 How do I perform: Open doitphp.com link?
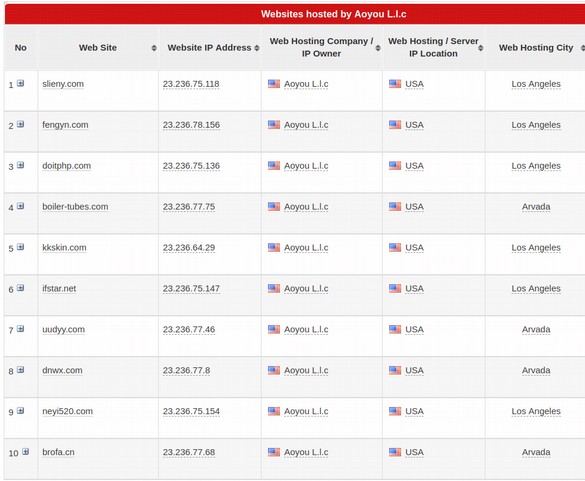66,166
